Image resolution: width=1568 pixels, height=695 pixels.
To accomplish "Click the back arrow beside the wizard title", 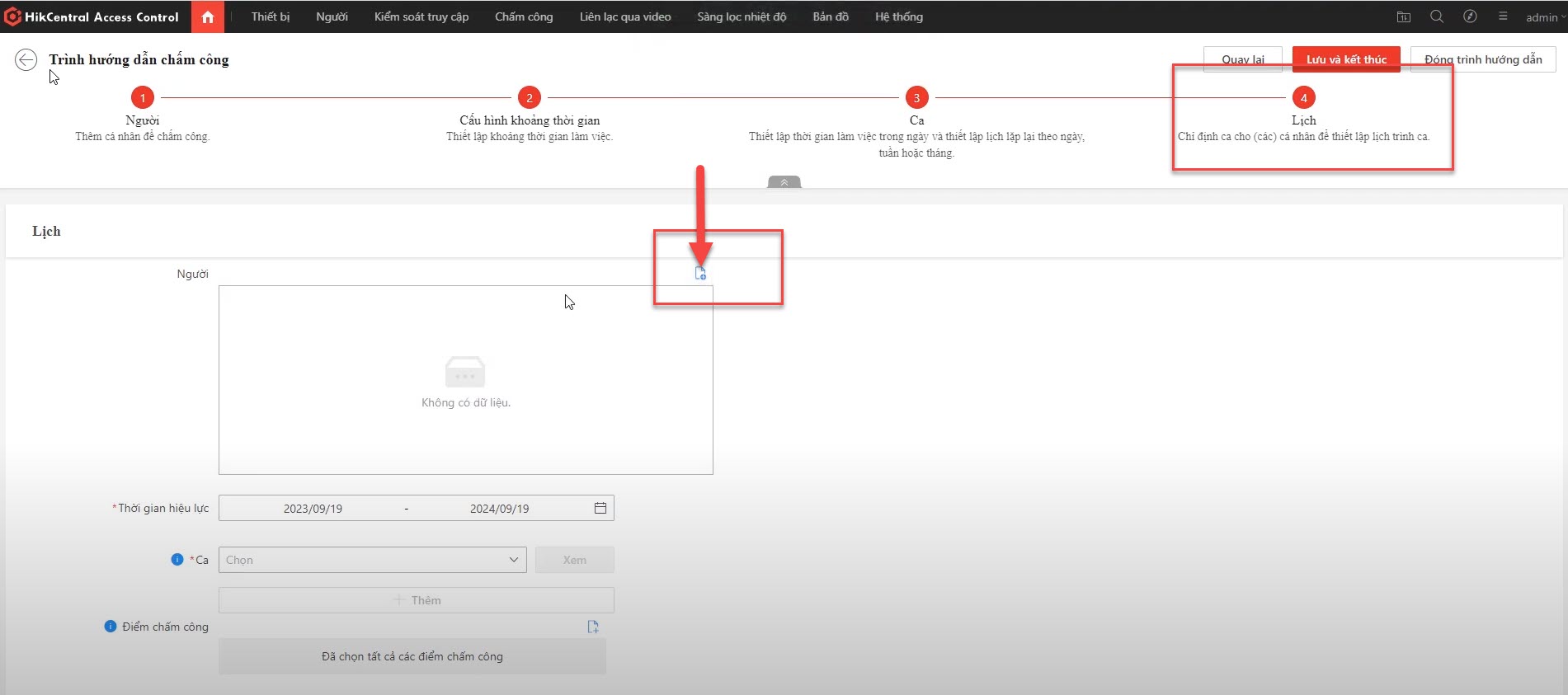I will point(26,59).
